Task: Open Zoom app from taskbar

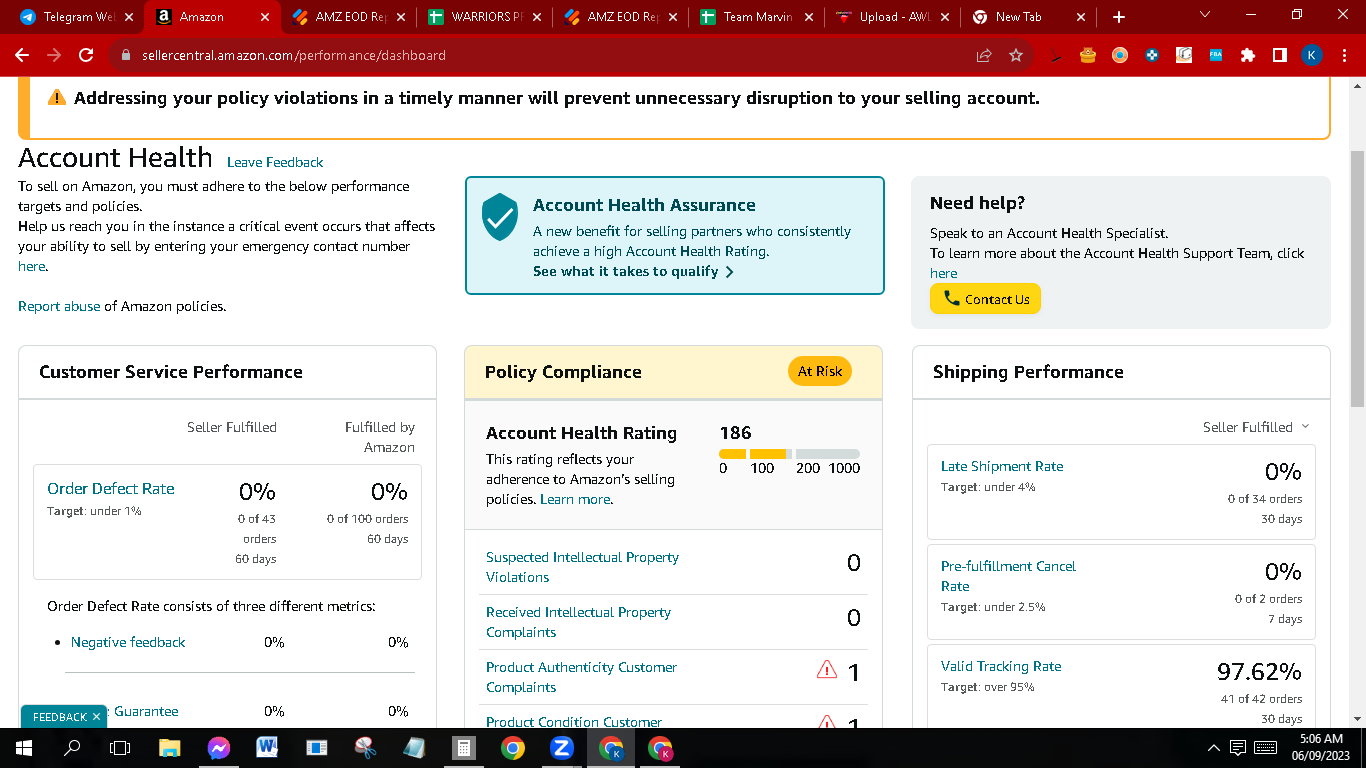Action: point(561,748)
